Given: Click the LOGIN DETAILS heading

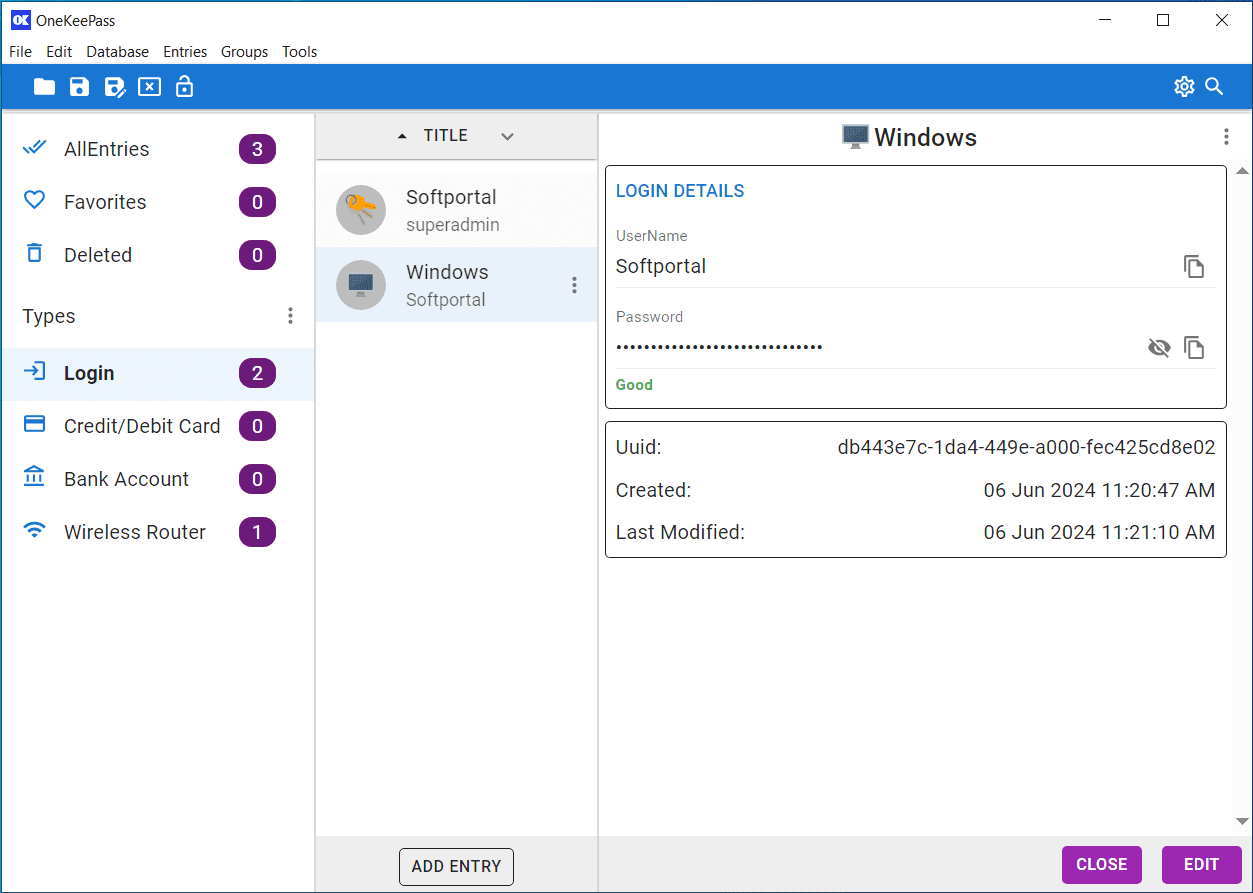Looking at the screenshot, I should 680,191.
